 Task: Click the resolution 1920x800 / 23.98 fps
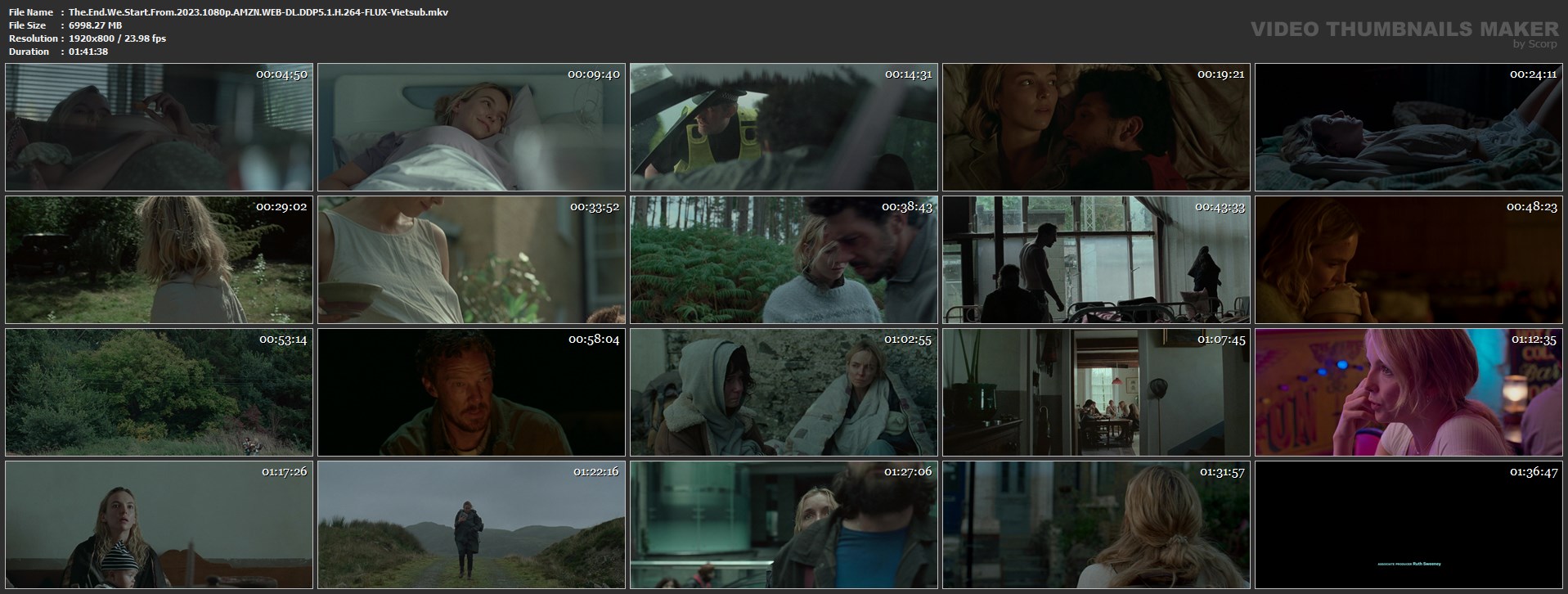[118, 38]
